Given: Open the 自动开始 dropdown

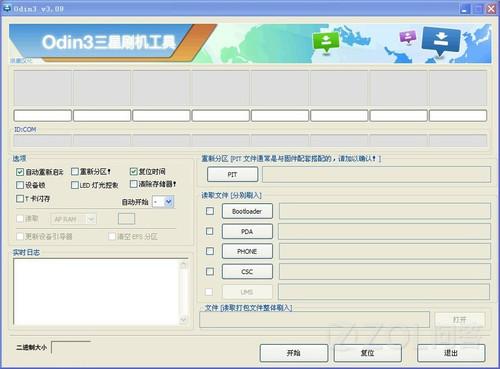Looking at the screenshot, I should [x=163, y=202].
